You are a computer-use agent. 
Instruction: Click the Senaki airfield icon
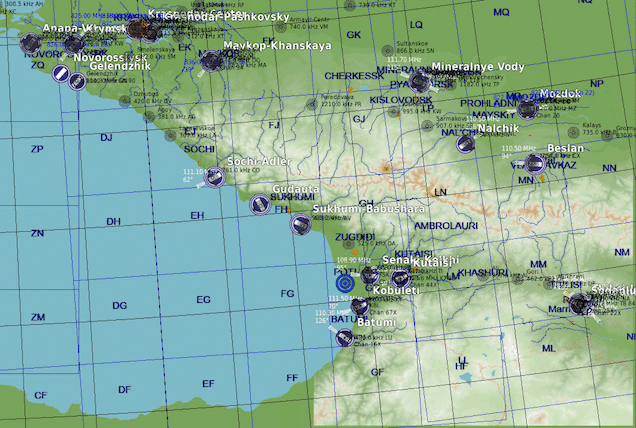tap(370, 275)
